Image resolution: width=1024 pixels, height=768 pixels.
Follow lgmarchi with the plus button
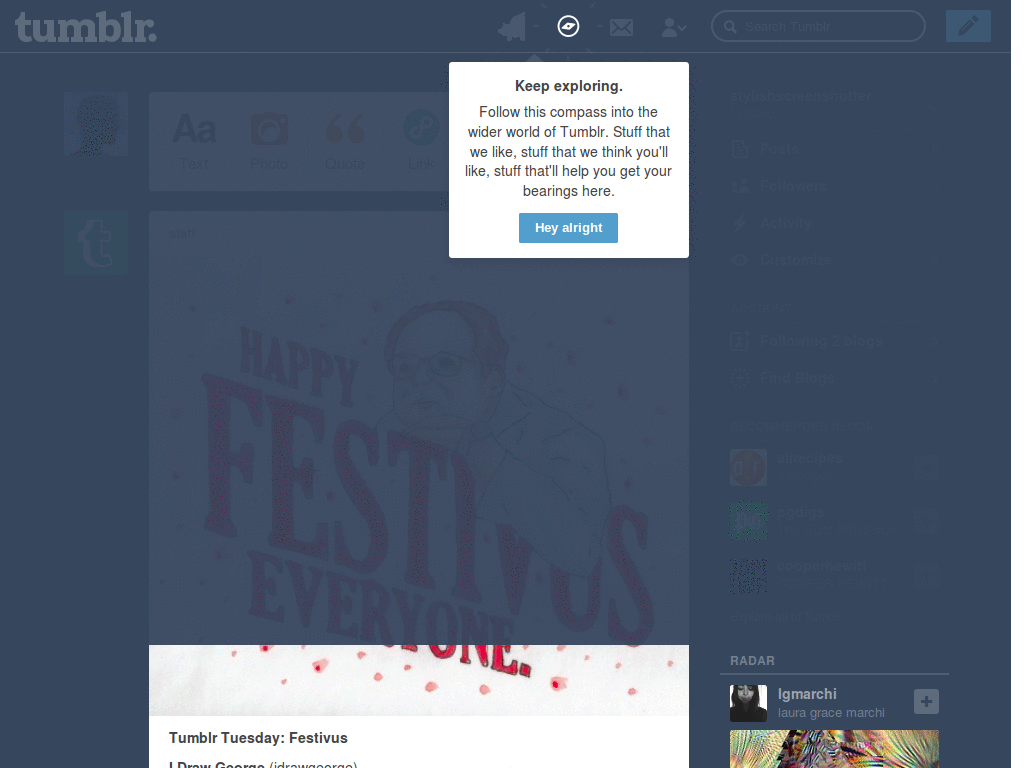pos(926,702)
